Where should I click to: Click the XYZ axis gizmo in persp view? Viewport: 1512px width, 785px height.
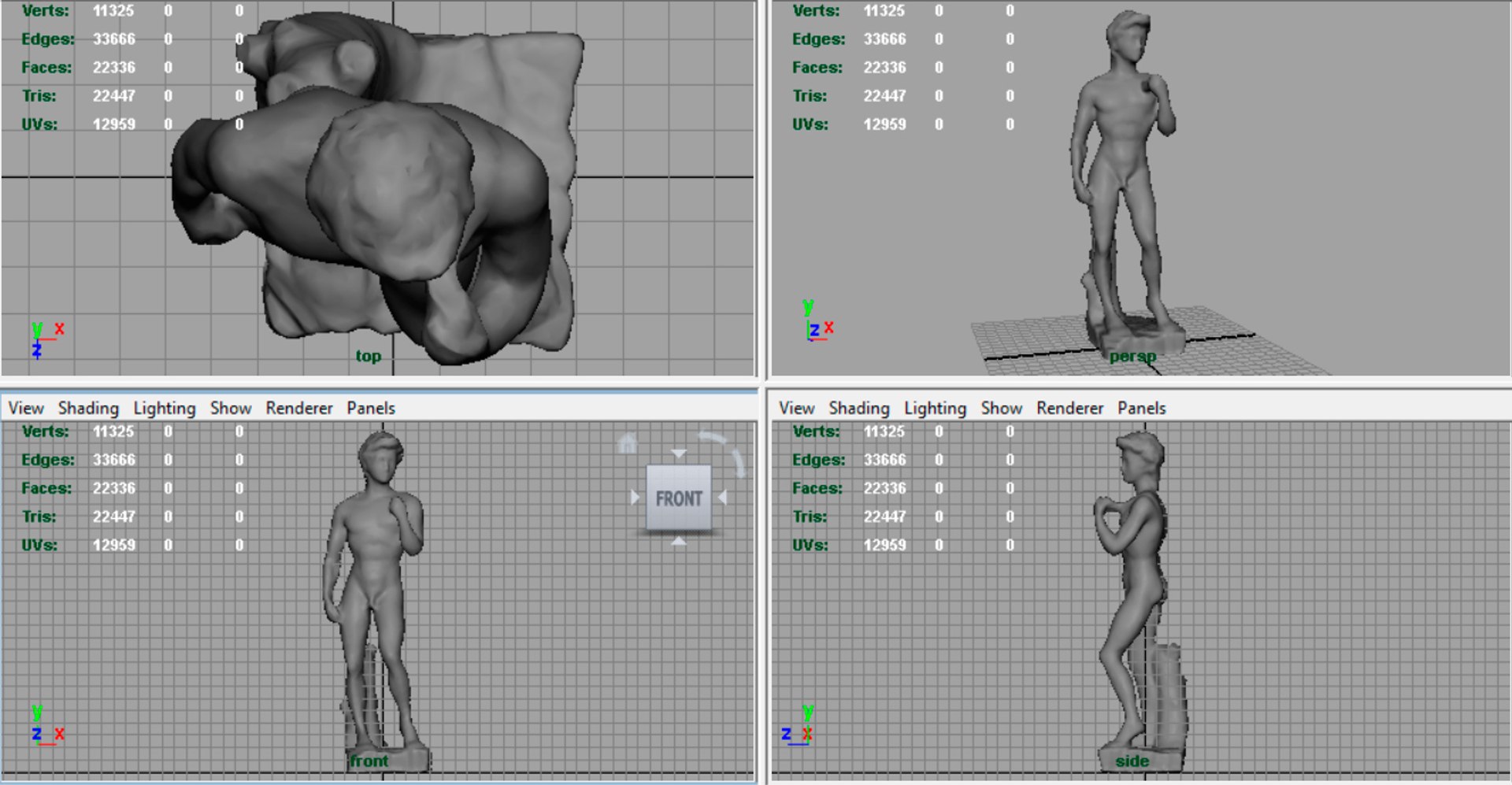817,320
